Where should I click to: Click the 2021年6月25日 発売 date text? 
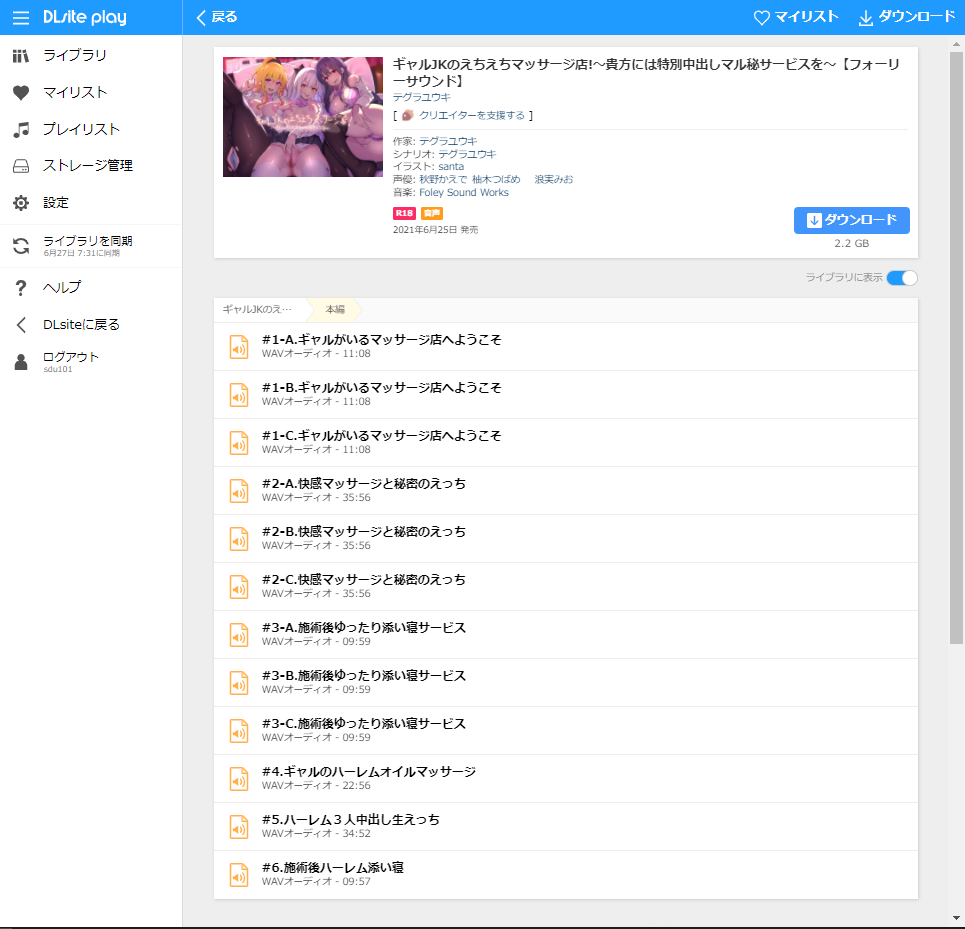(435, 230)
